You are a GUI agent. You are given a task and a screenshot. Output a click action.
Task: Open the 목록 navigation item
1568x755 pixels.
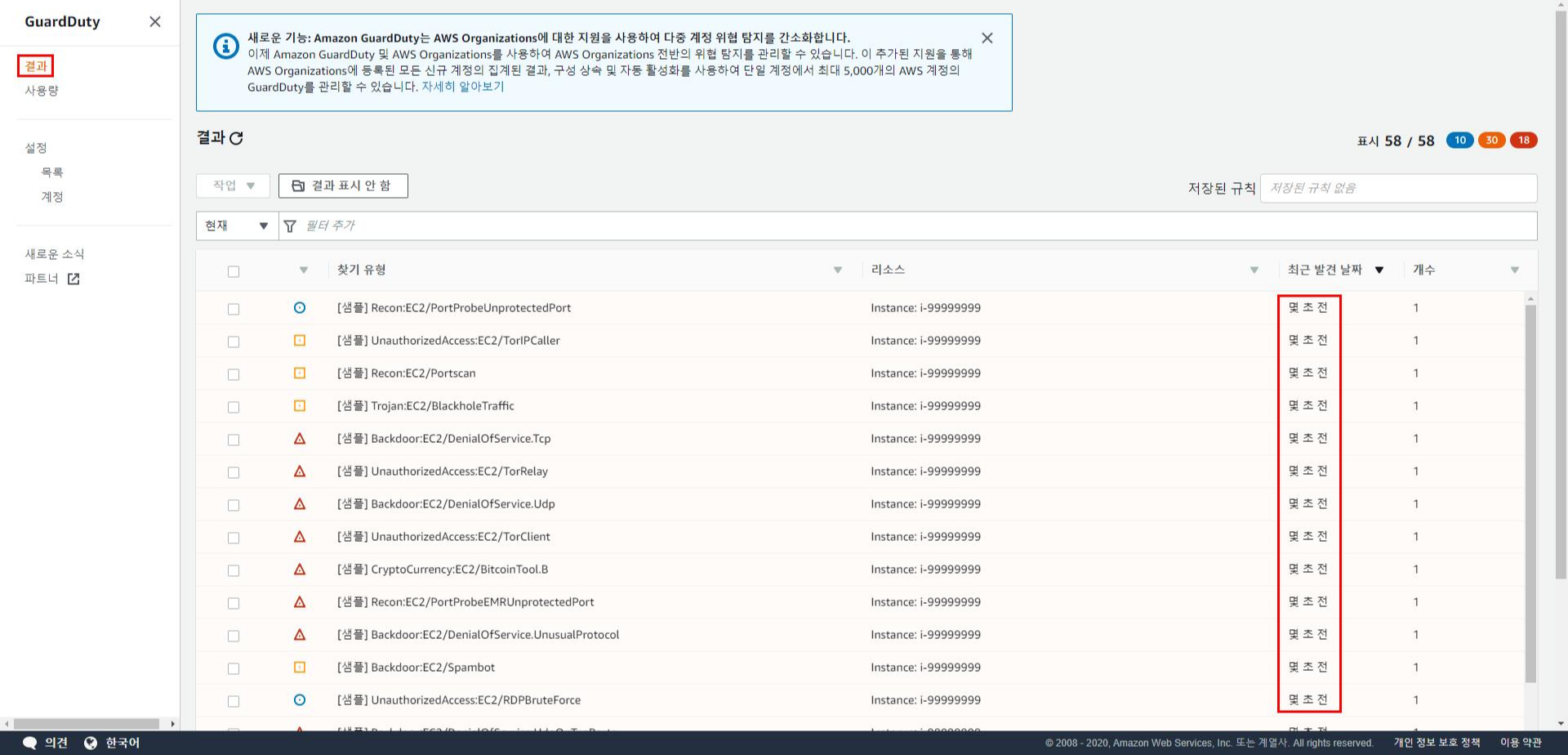[52, 172]
